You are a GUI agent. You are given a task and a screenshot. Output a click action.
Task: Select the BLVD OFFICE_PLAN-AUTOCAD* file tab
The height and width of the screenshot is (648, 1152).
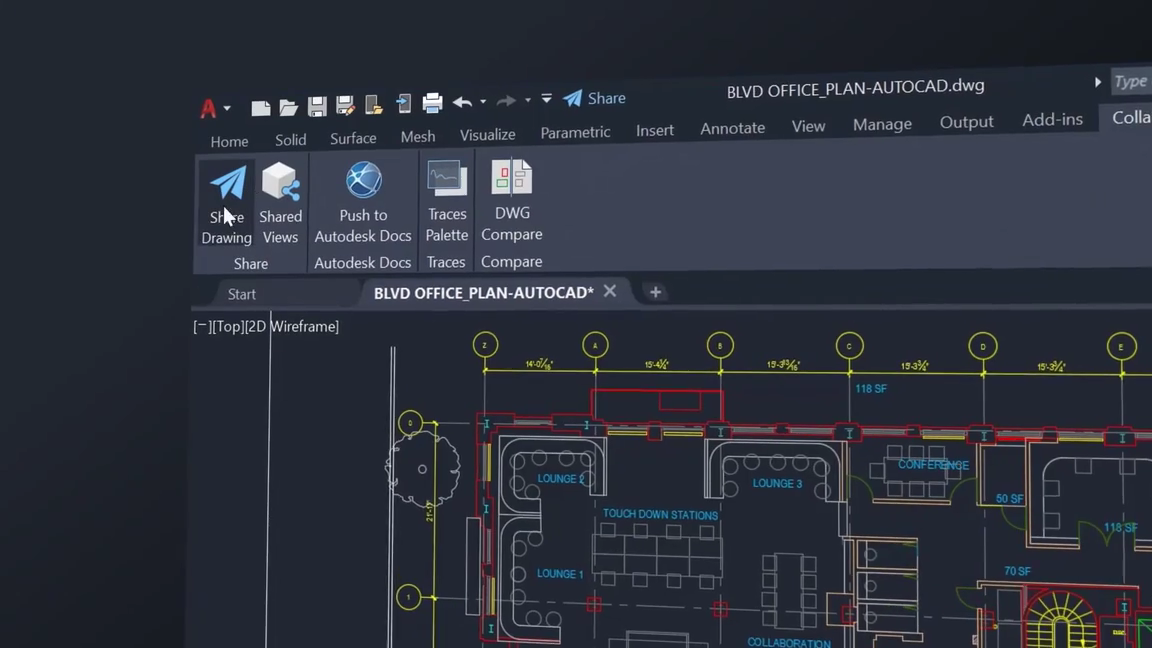pyautogui.click(x=483, y=292)
